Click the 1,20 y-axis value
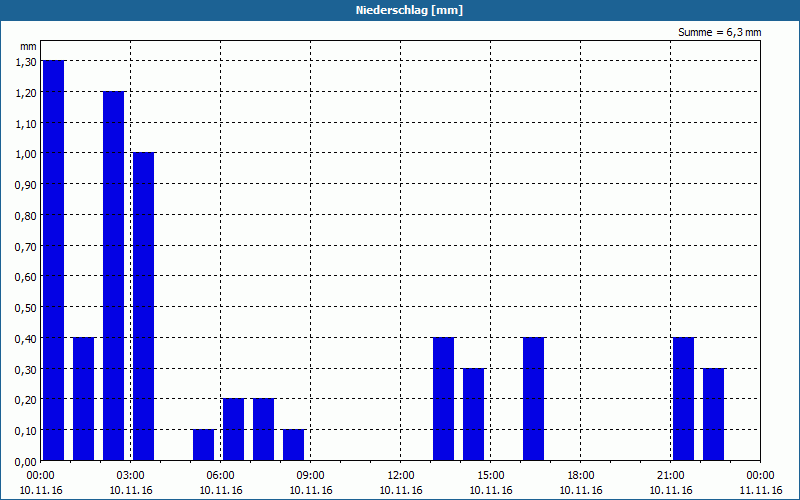 [x=26, y=93]
